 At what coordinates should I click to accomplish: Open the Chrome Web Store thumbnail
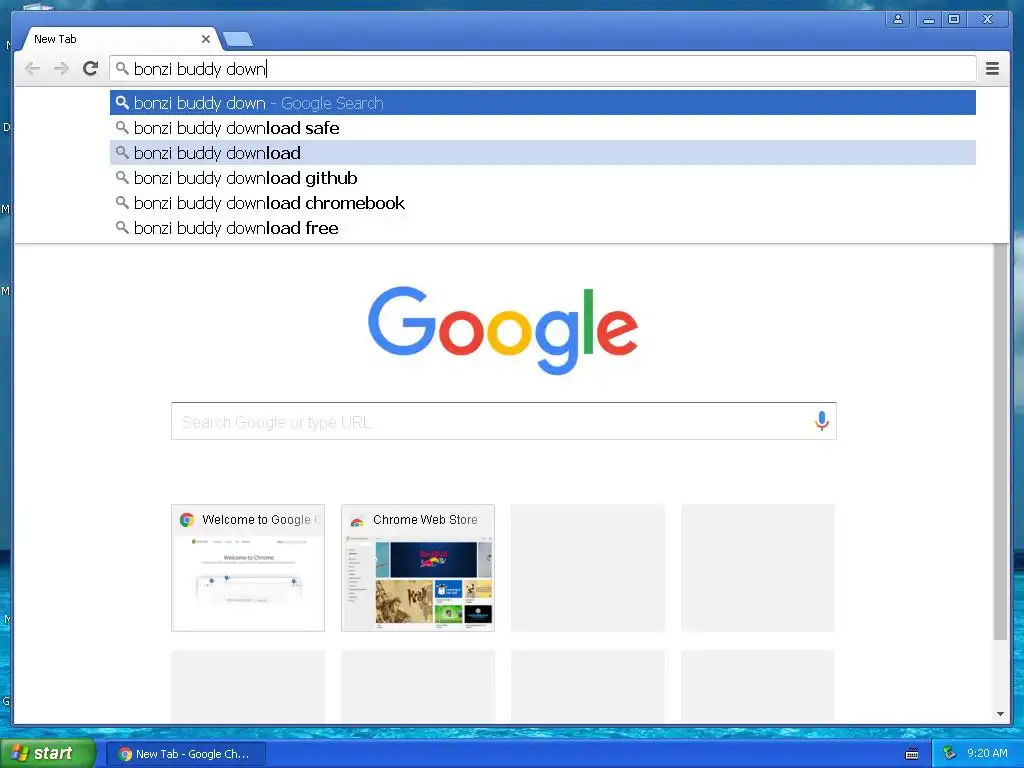point(418,568)
